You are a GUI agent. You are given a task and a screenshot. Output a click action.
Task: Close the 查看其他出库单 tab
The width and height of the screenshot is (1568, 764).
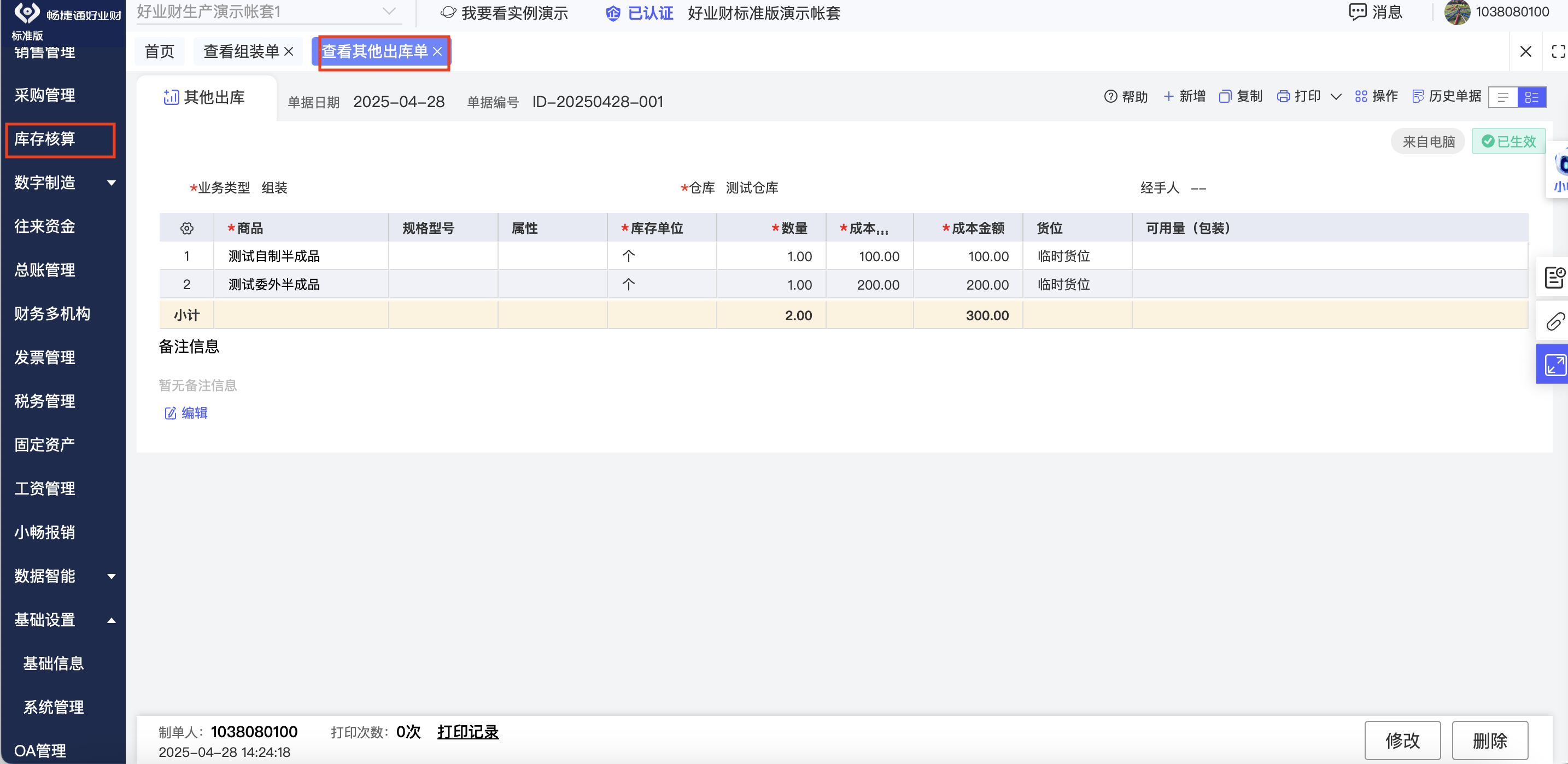[x=437, y=52]
